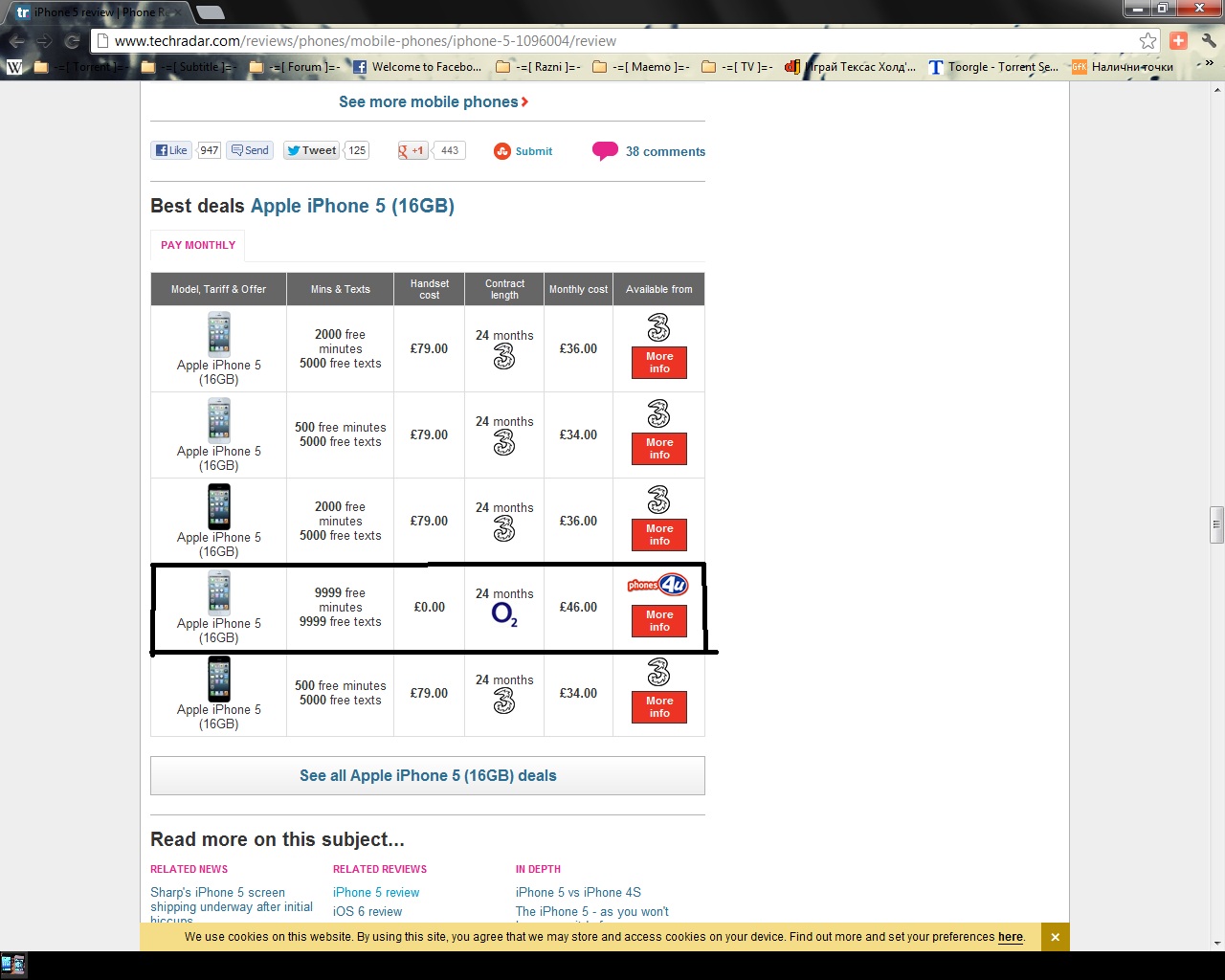Click the 'Contract length' column header
This screenshot has height=980, width=1225.
point(504,289)
